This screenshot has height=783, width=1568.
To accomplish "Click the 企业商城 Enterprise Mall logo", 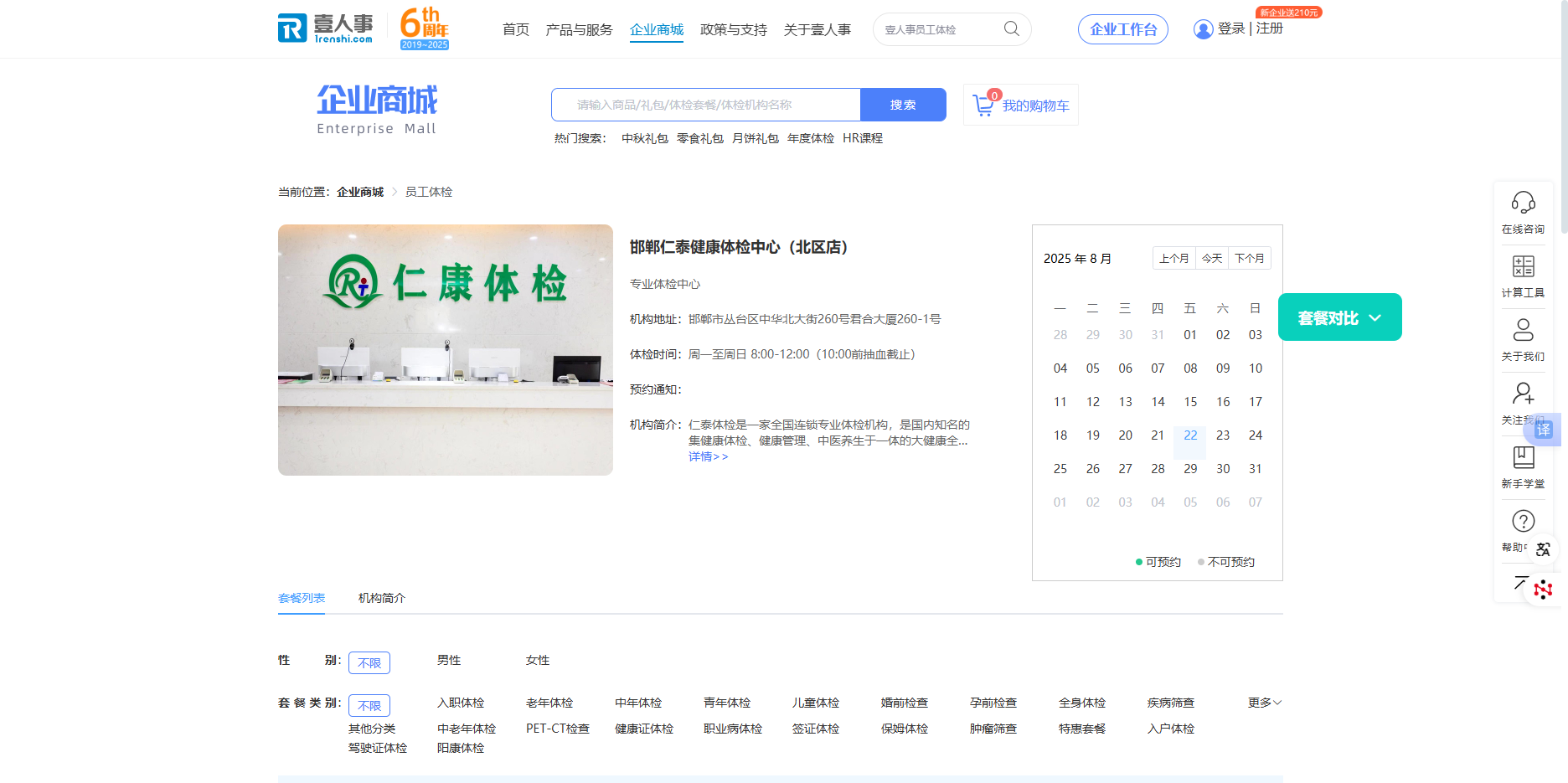I will (x=377, y=110).
